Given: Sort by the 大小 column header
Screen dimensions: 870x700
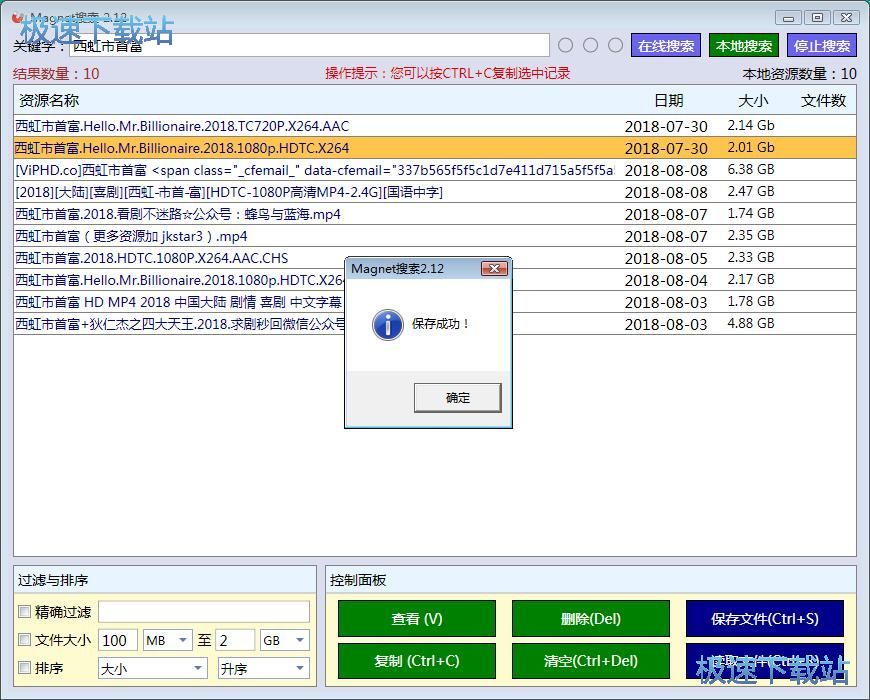Looking at the screenshot, I should [753, 100].
